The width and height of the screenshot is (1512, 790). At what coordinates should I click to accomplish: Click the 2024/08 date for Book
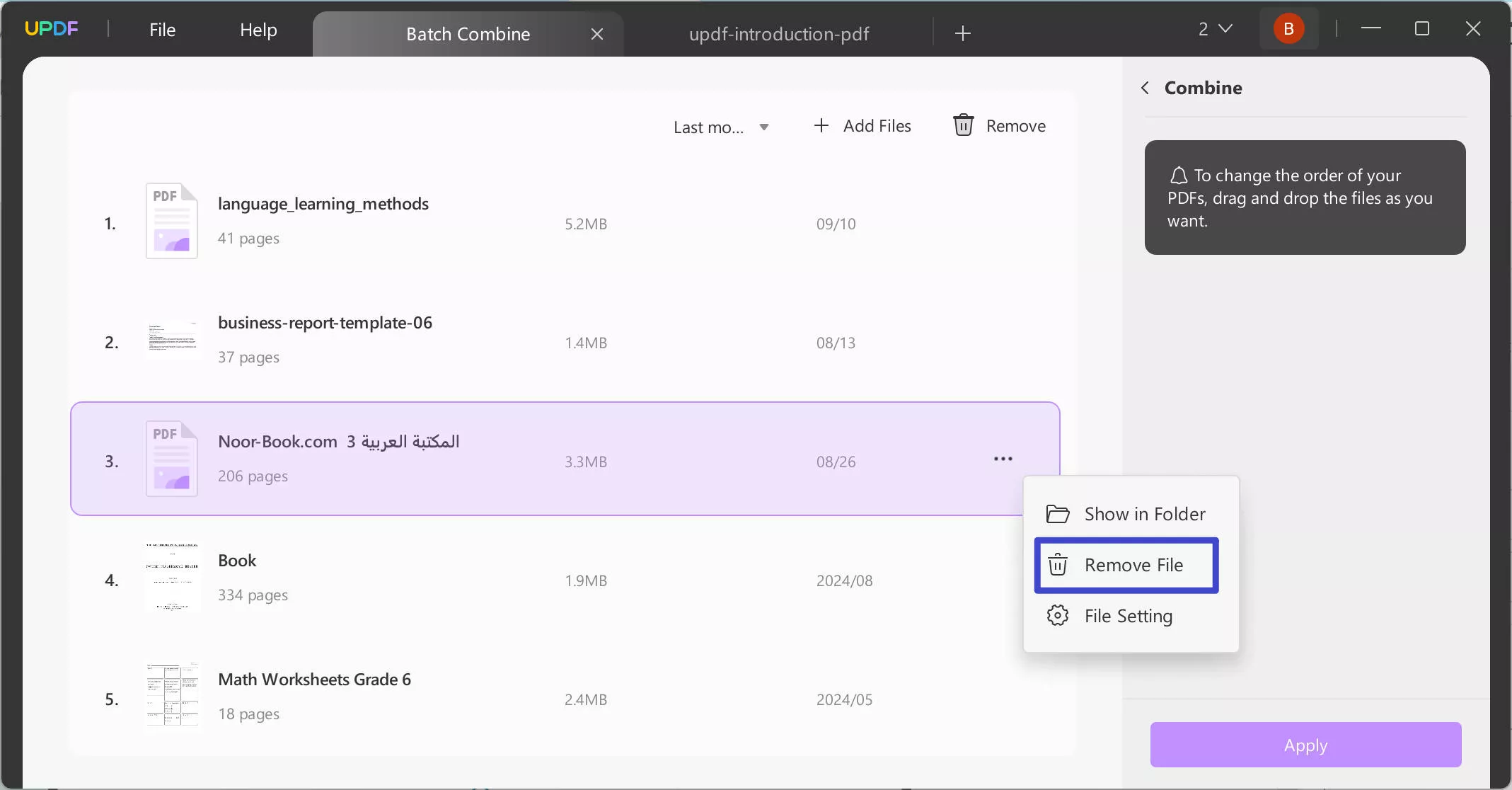point(844,581)
